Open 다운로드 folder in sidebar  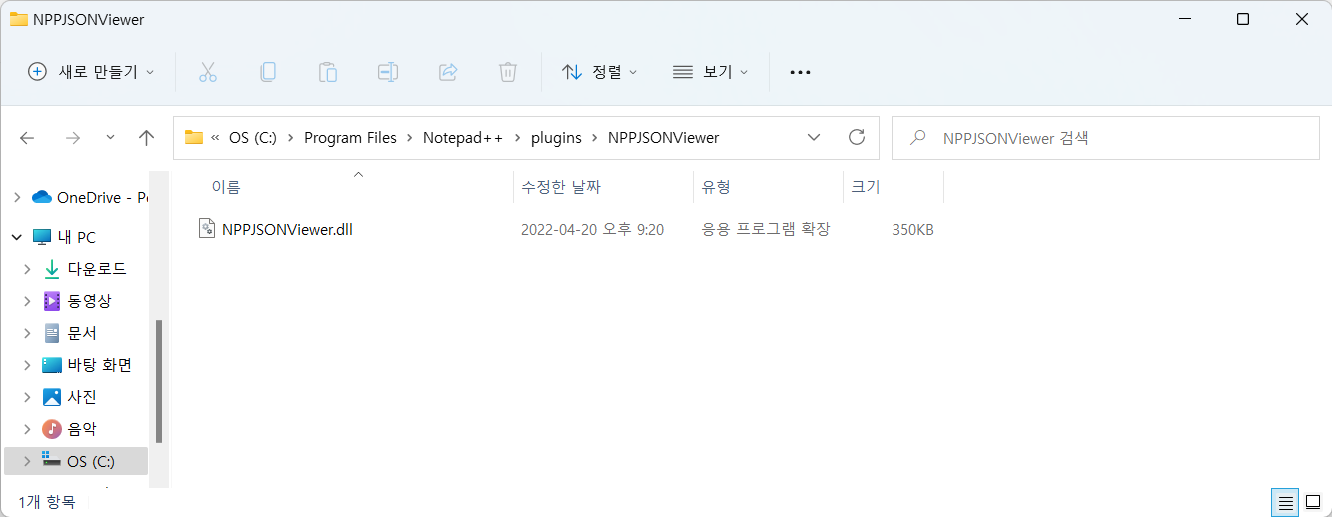(85, 269)
